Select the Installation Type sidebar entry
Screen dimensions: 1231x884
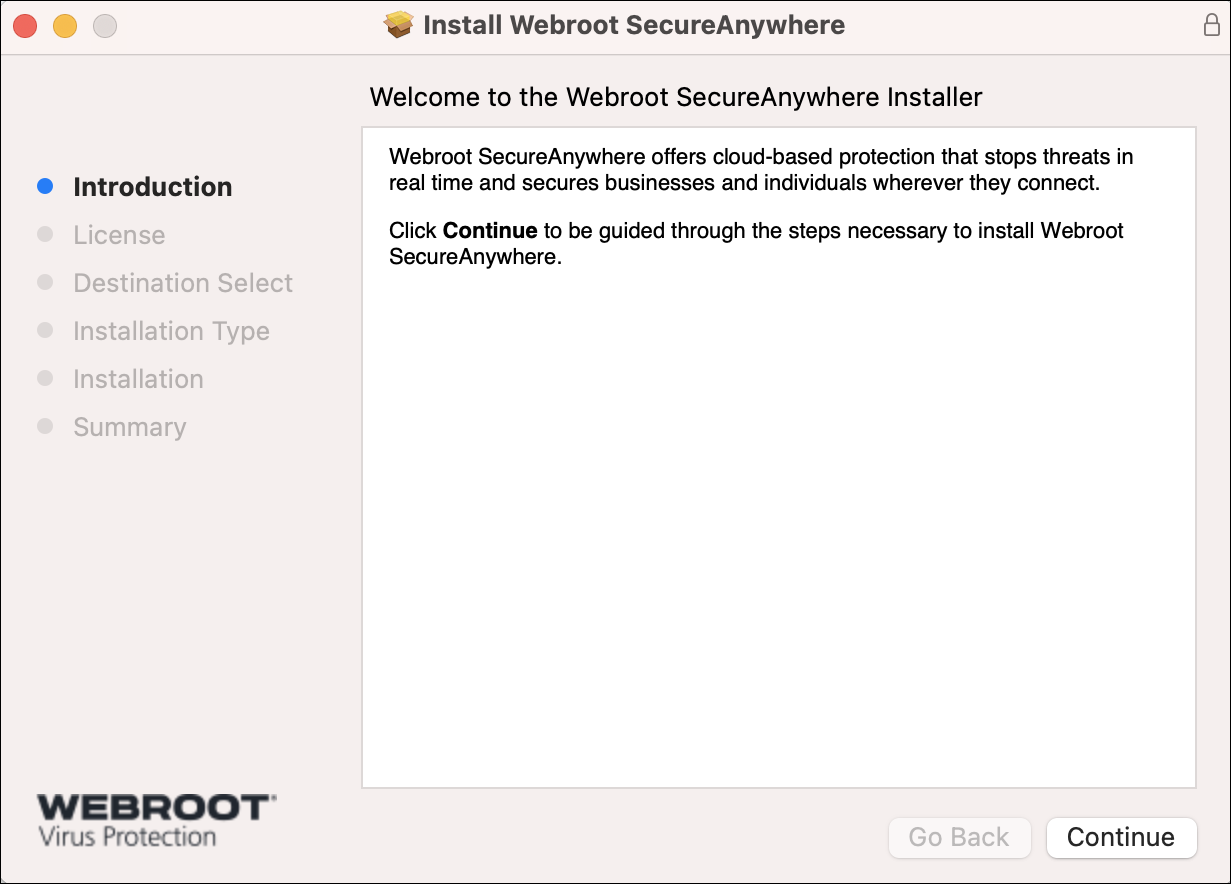coord(171,330)
